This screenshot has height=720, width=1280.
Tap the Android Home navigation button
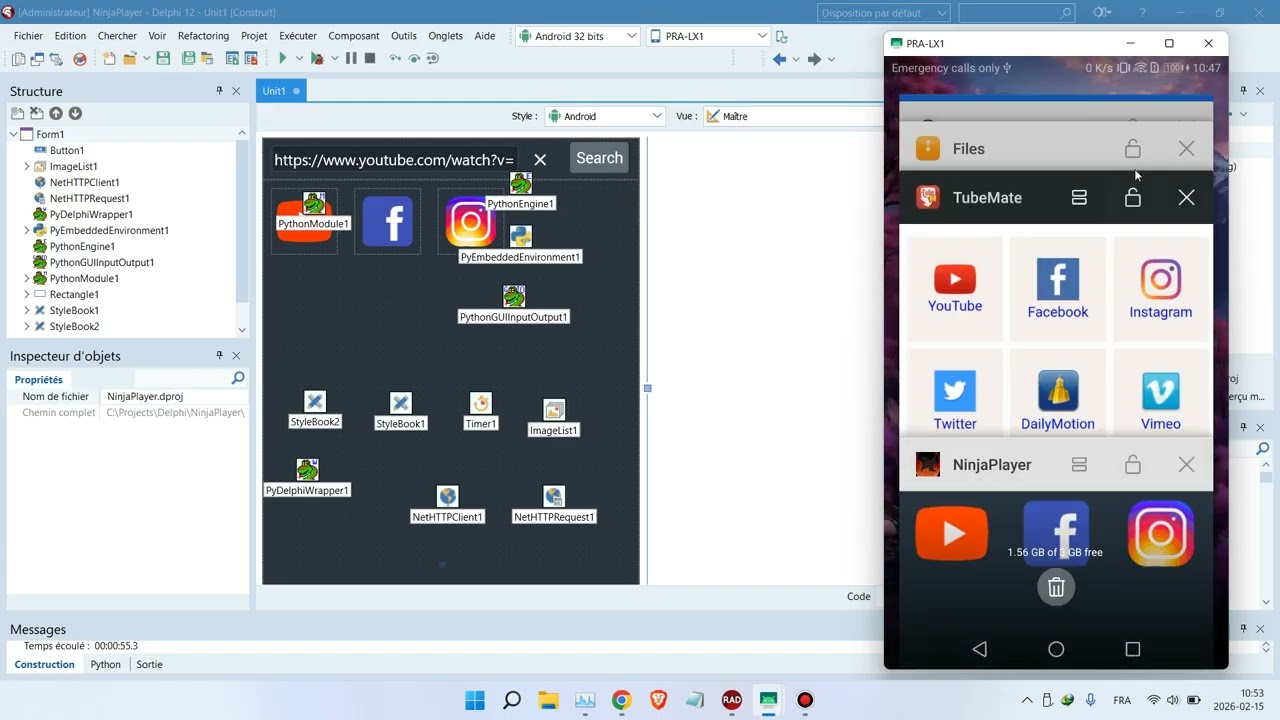coord(1056,649)
